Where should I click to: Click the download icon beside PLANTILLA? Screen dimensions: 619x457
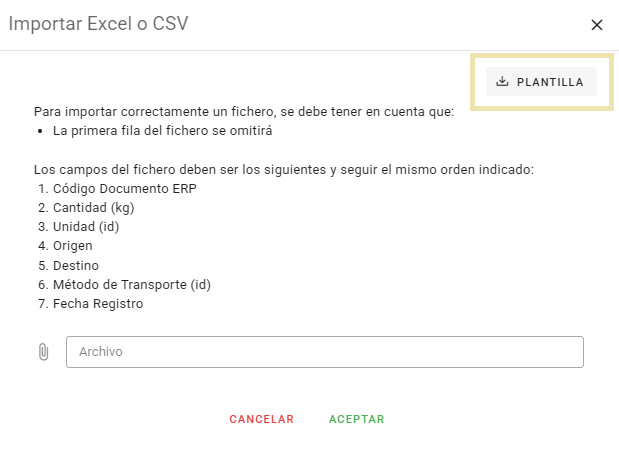pyautogui.click(x=503, y=82)
